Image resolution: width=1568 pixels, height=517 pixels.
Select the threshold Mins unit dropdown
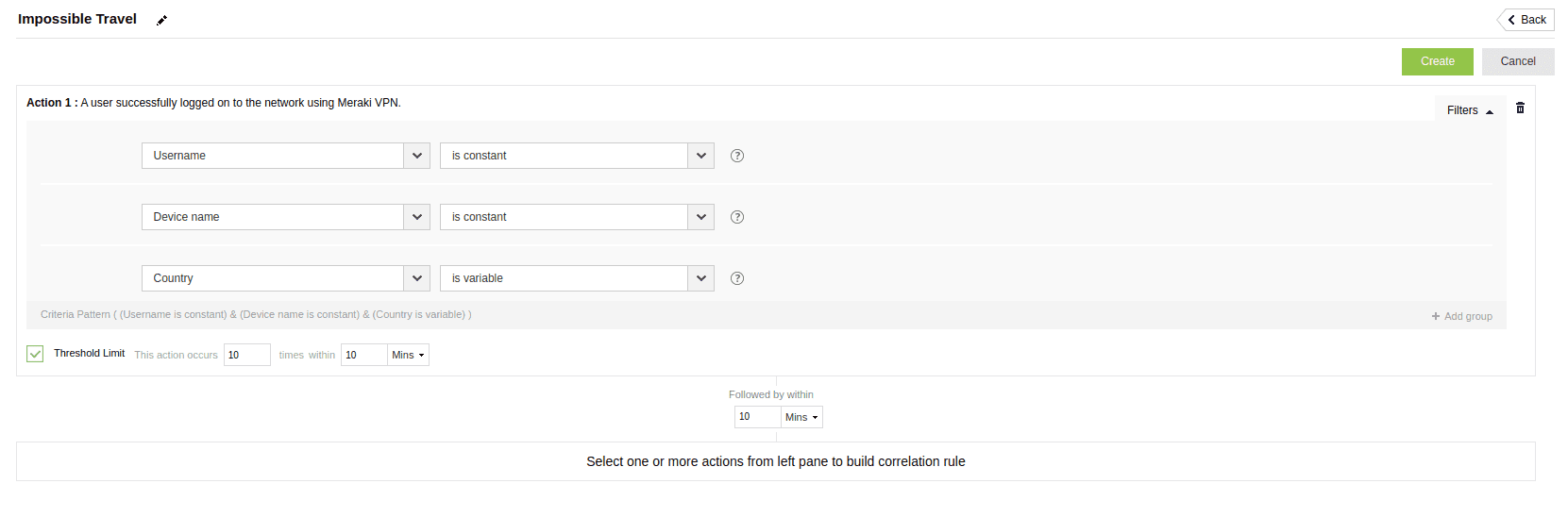(x=408, y=355)
